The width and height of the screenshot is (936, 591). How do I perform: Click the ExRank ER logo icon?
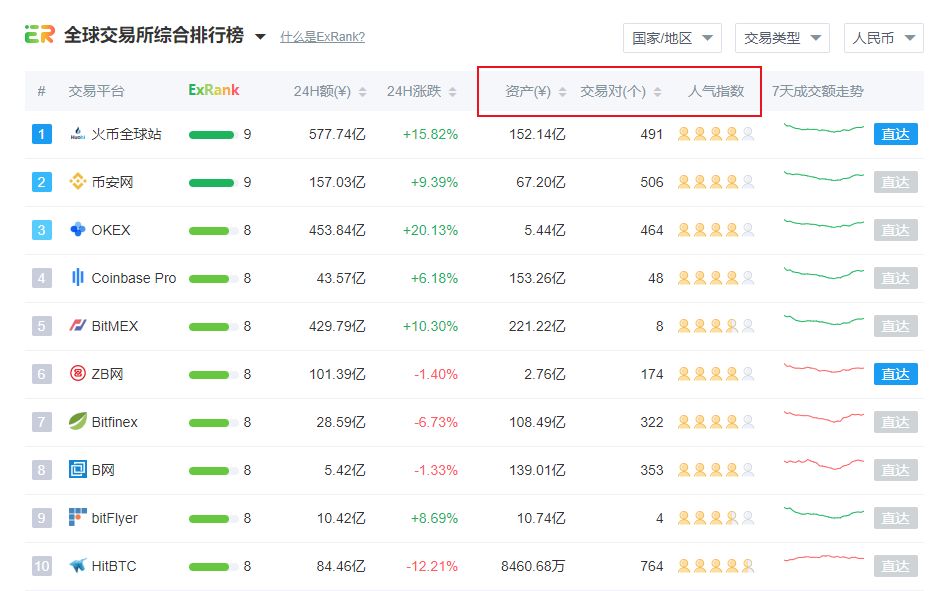pyautogui.click(x=39, y=35)
